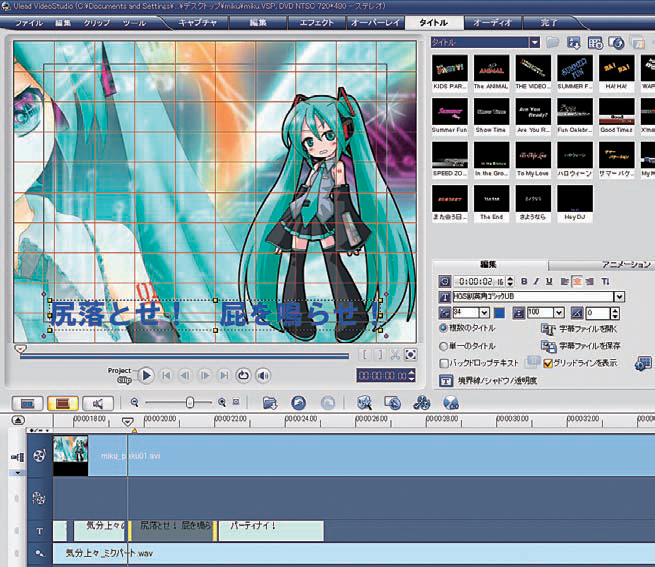
Task: Select the The End title preset
Action: click(491, 198)
